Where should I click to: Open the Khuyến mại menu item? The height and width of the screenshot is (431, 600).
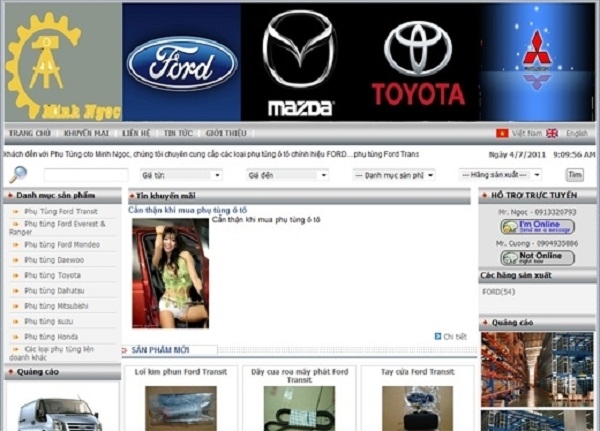pyautogui.click(x=86, y=133)
